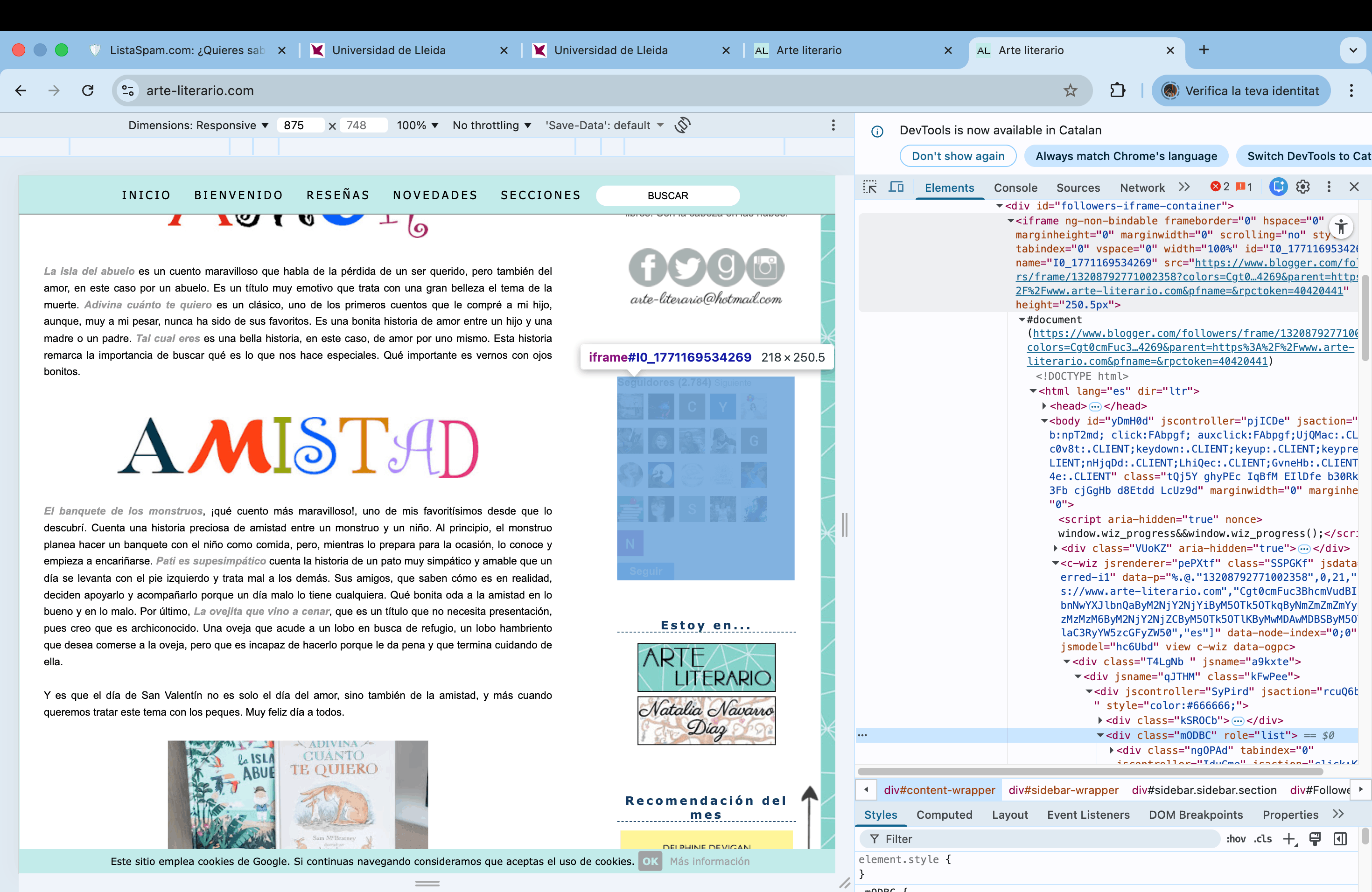The height and width of the screenshot is (892, 1372).
Task: Open DevTools settings gear
Action: pyautogui.click(x=1303, y=187)
